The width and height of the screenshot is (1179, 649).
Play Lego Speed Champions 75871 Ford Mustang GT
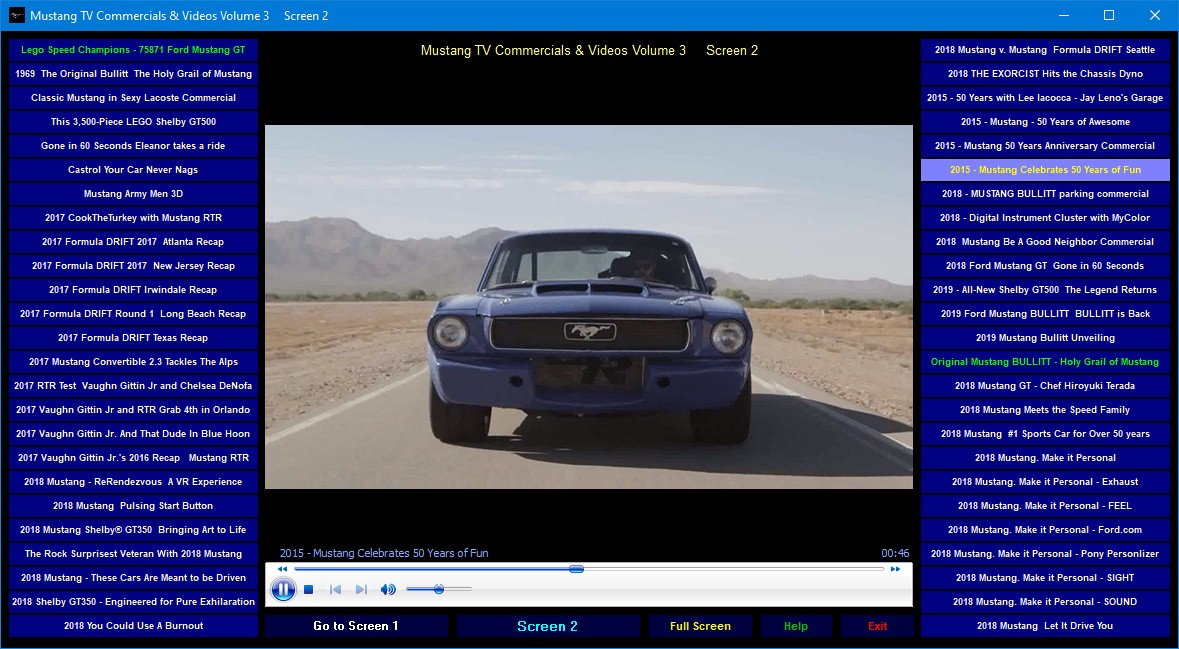(133, 50)
